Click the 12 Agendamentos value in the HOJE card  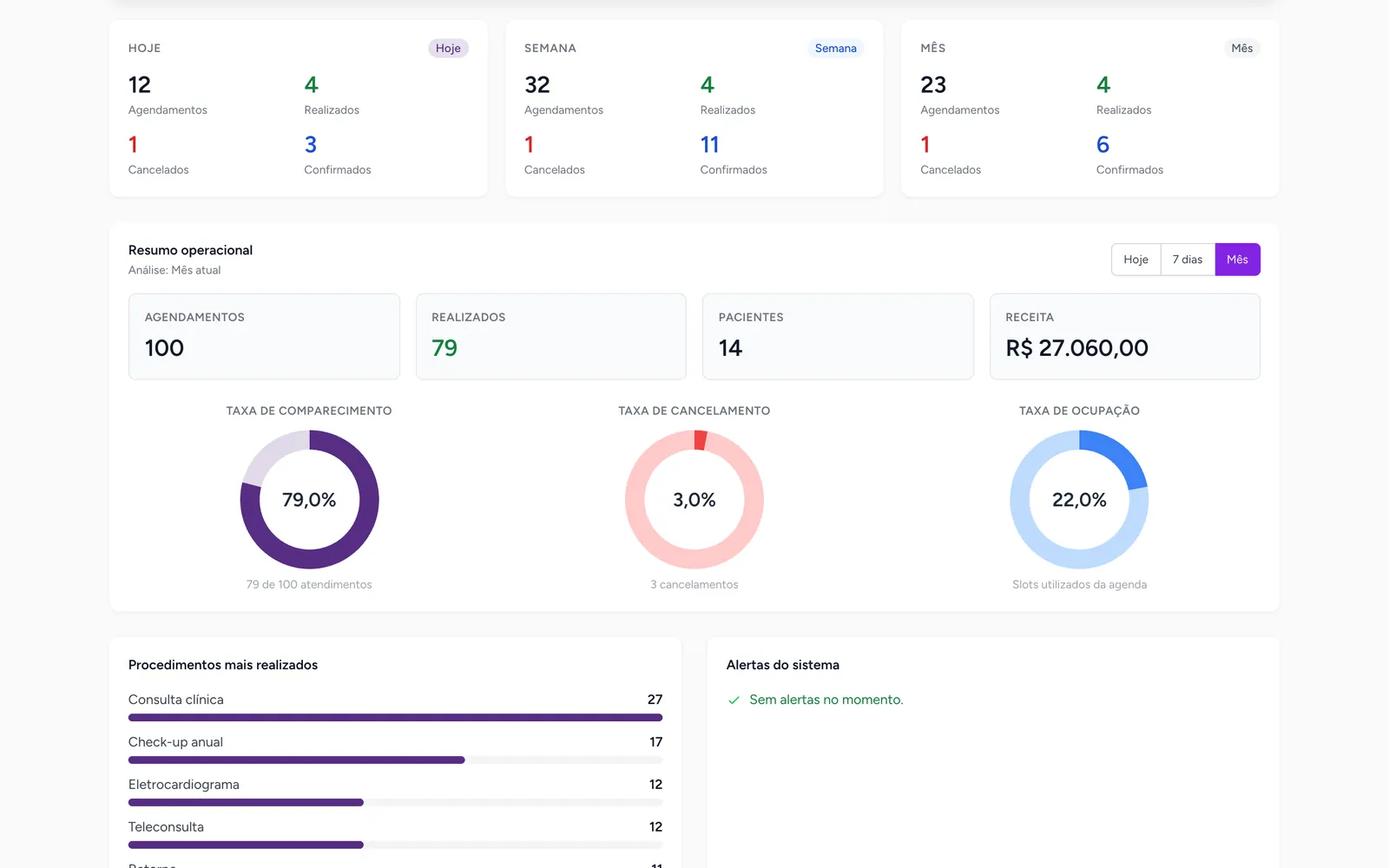click(140, 85)
